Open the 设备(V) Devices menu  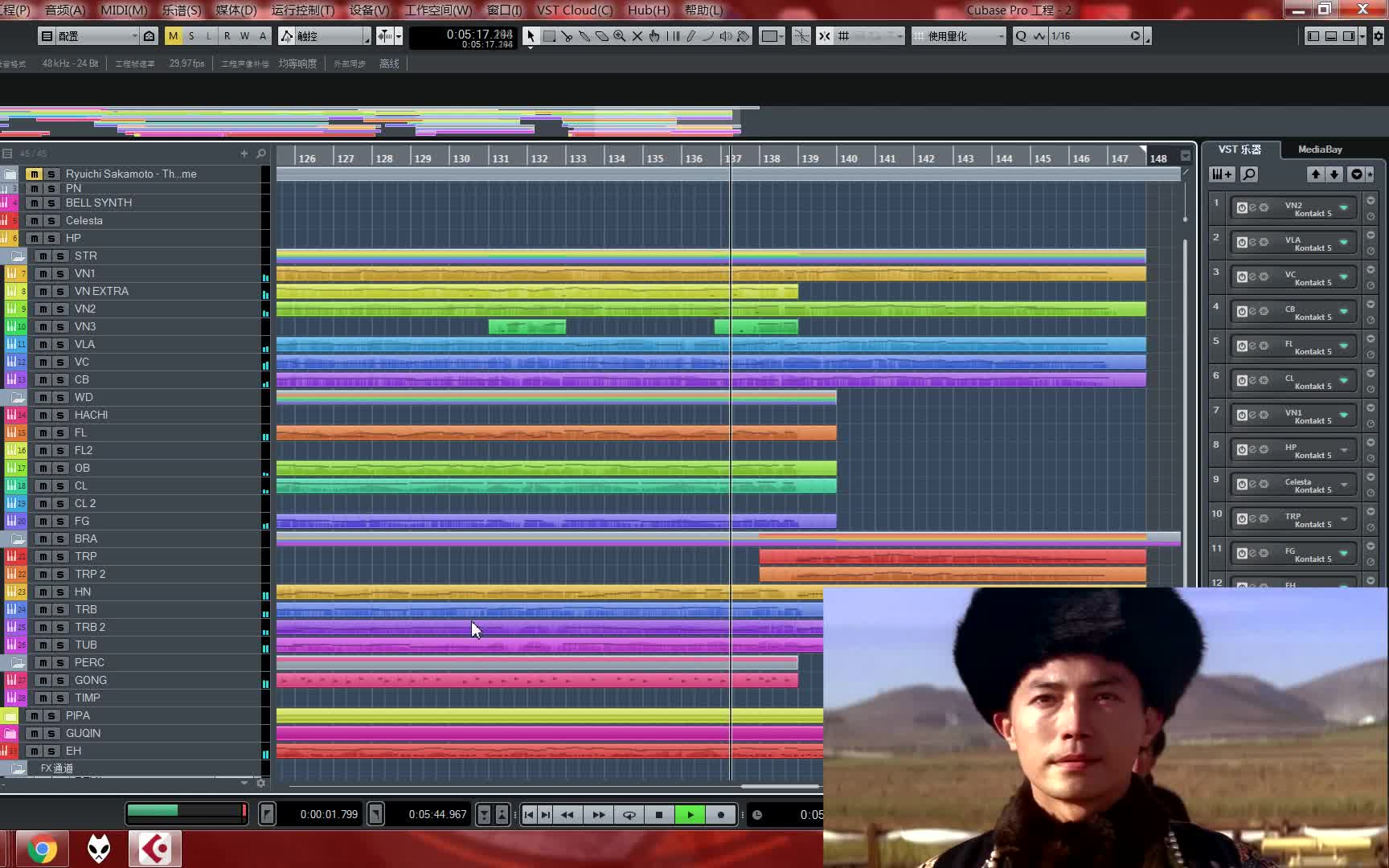[369, 10]
